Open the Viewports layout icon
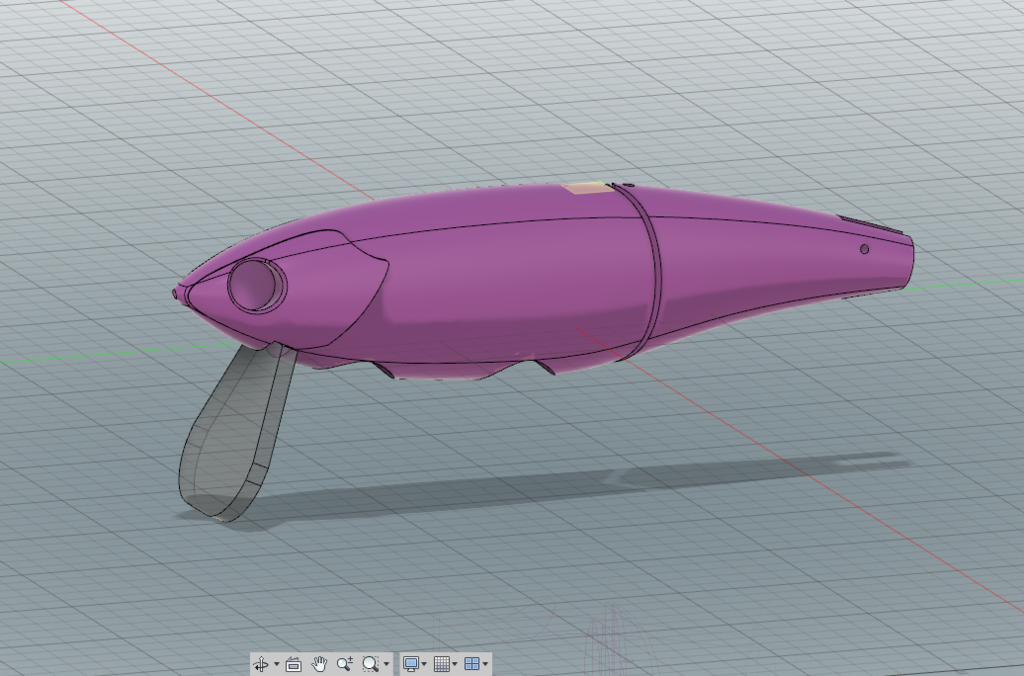Screen dimensions: 1024x676 click(472, 664)
